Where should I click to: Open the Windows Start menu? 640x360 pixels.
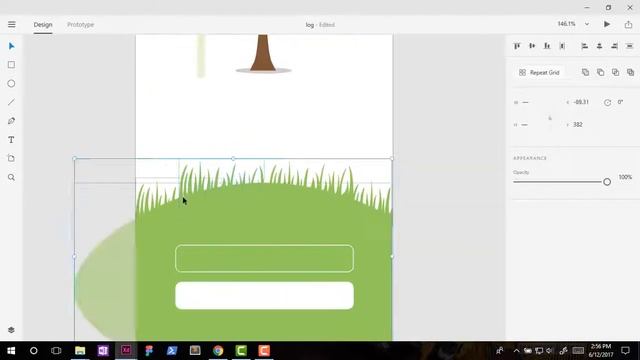11,351
